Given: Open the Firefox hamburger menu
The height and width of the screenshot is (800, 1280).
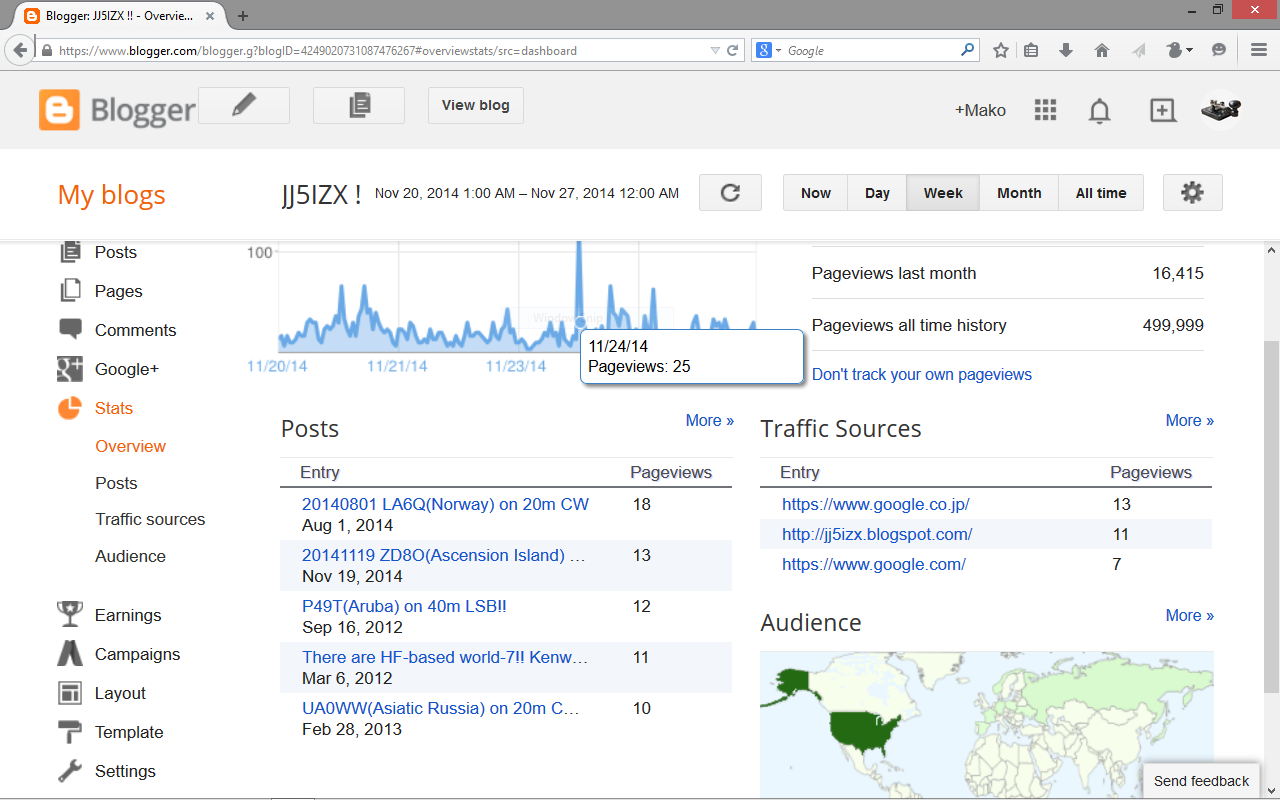Looking at the screenshot, I should pyautogui.click(x=1259, y=50).
